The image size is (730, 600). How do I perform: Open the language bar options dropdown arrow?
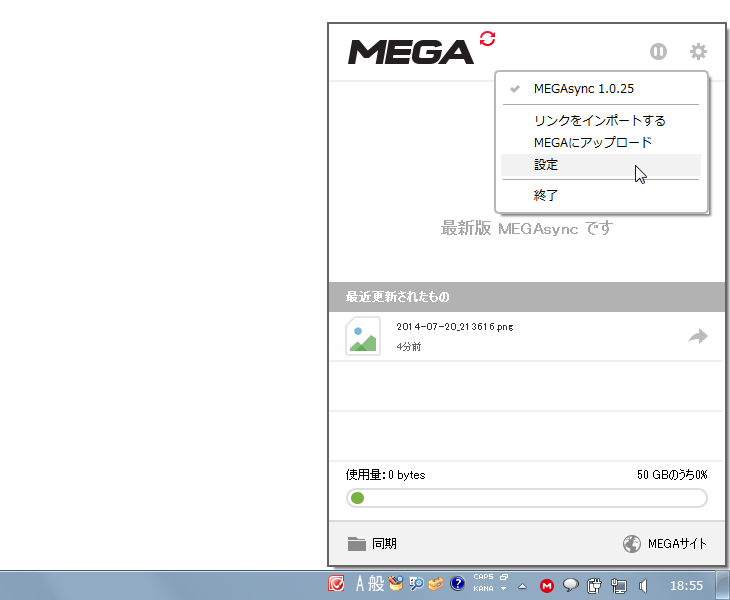click(x=504, y=589)
